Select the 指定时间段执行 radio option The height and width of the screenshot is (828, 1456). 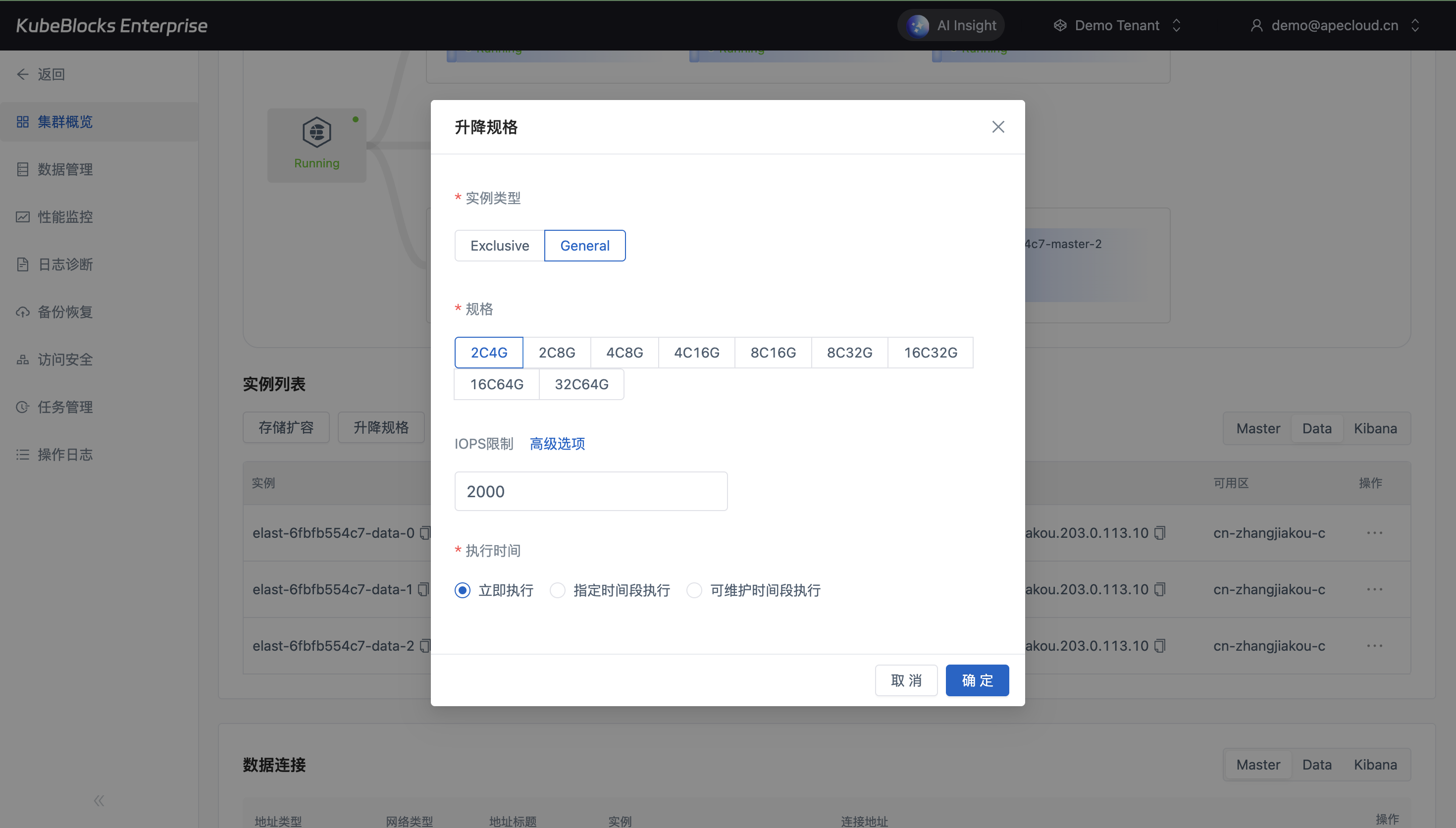(x=558, y=590)
